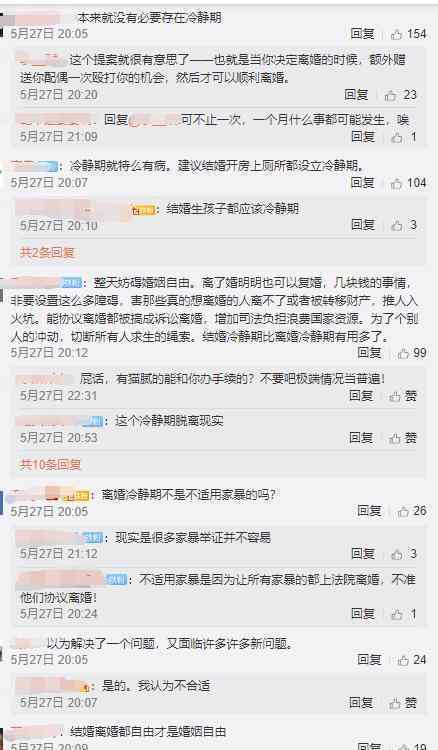Reply to '结婚生孩子都应该冷静期' sub-comment

(362, 225)
